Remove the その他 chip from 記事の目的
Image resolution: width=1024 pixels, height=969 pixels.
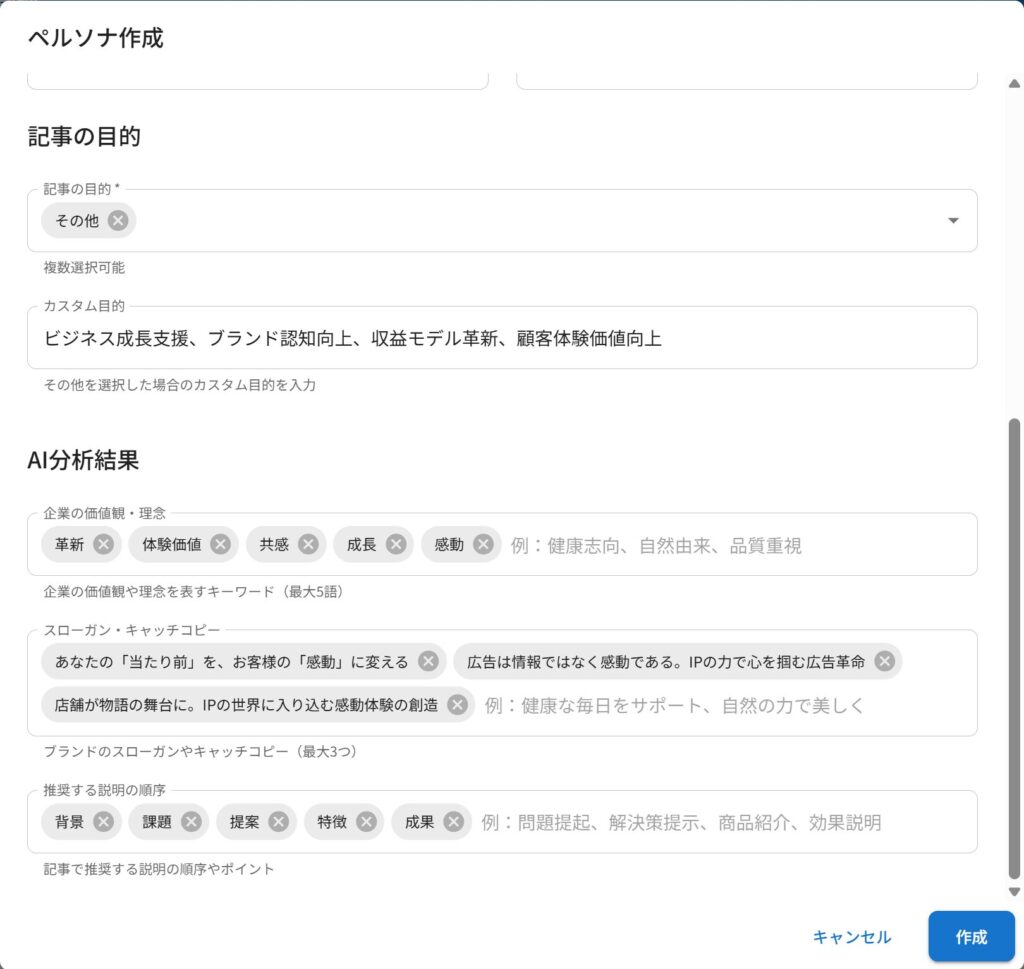pyautogui.click(x=118, y=221)
